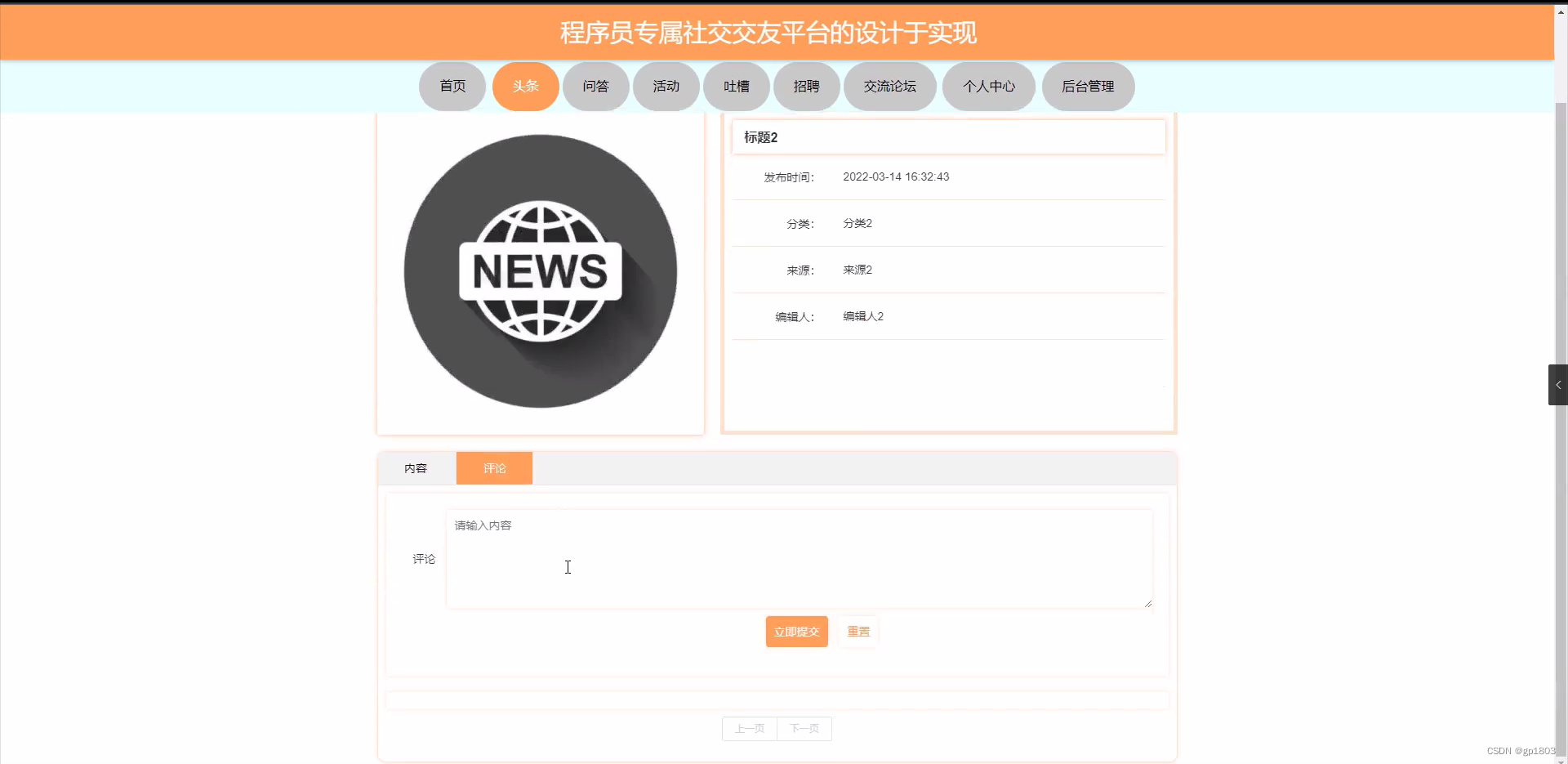This screenshot has height=764, width=1568.
Task: Enter the 后台管理 admin panel
Action: point(1088,86)
